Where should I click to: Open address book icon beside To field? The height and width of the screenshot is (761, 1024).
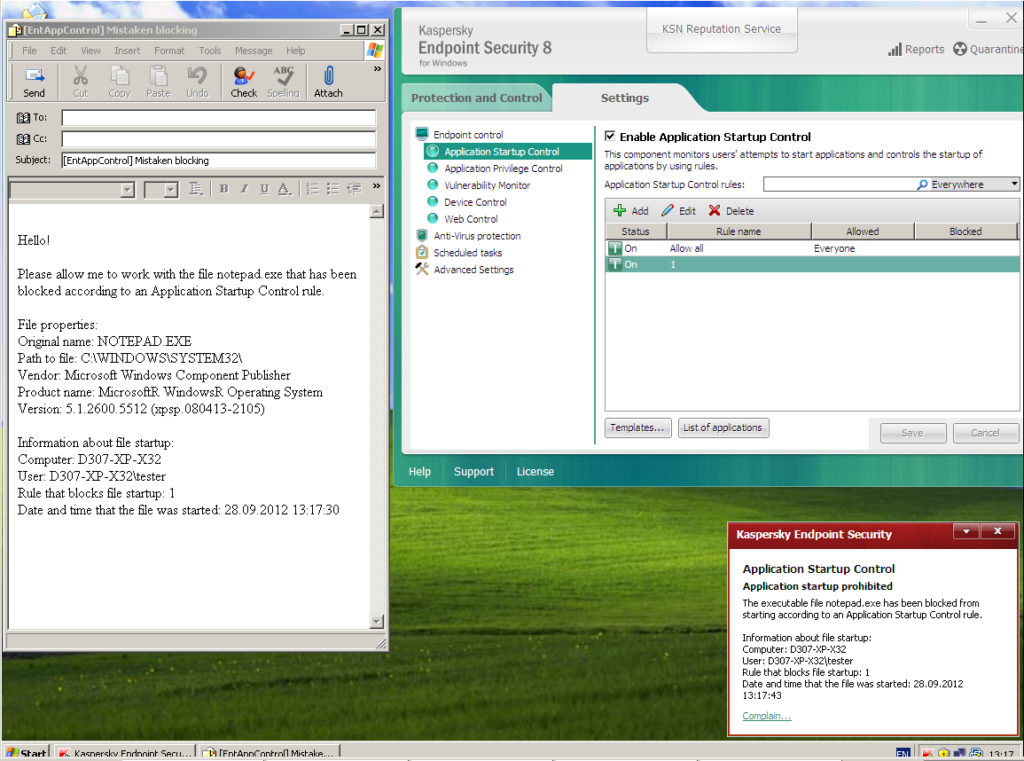(x=23, y=118)
